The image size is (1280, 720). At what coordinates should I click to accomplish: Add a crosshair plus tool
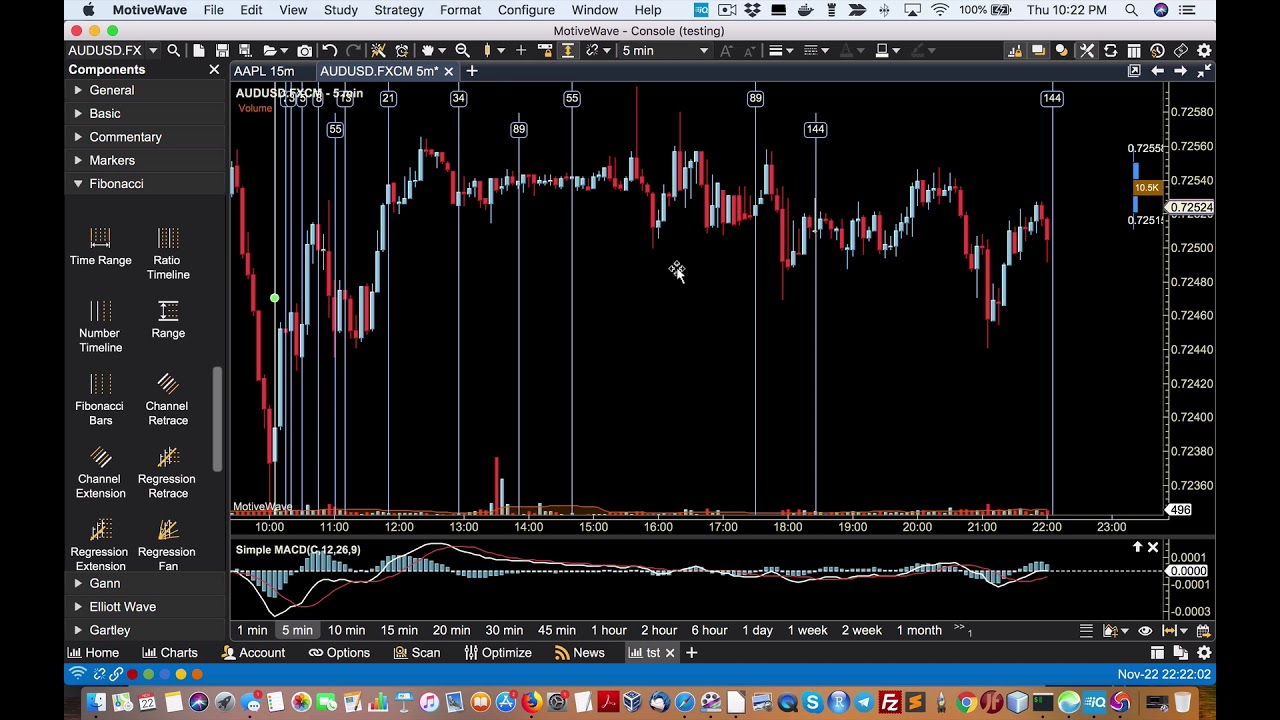pyautogui.click(x=521, y=50)
